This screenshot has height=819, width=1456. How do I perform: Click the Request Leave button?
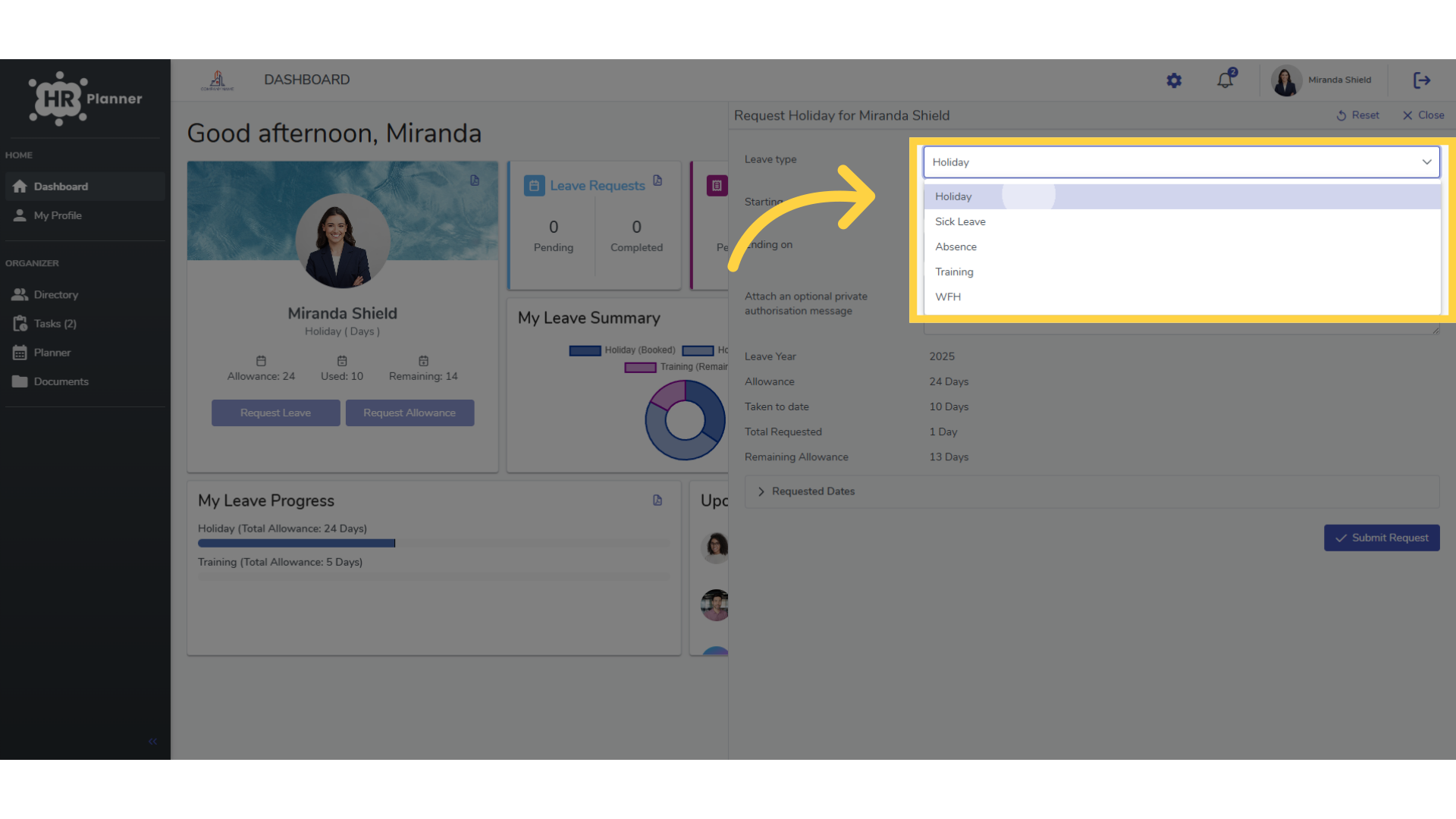click(275, 413)
